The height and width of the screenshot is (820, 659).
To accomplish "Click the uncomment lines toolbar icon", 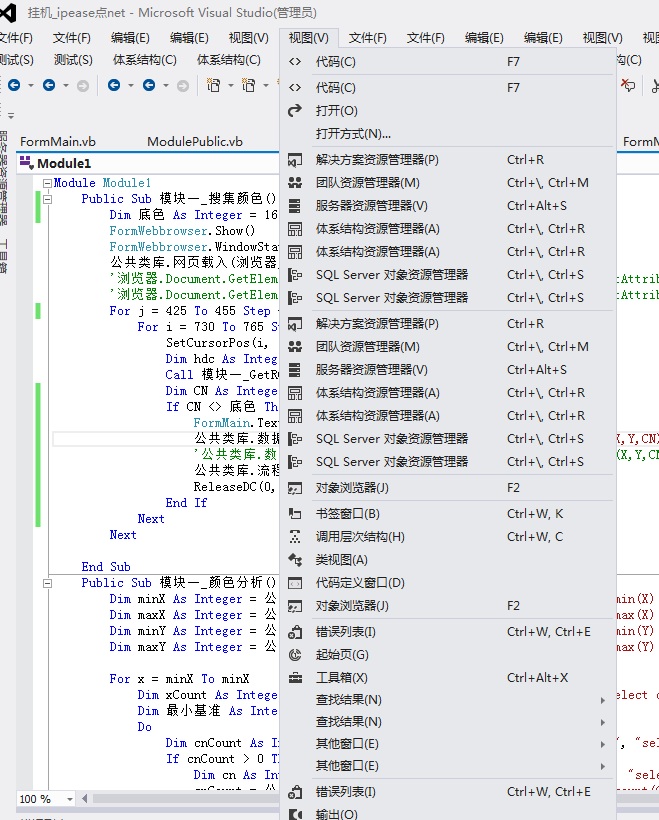I will (628, 85).
